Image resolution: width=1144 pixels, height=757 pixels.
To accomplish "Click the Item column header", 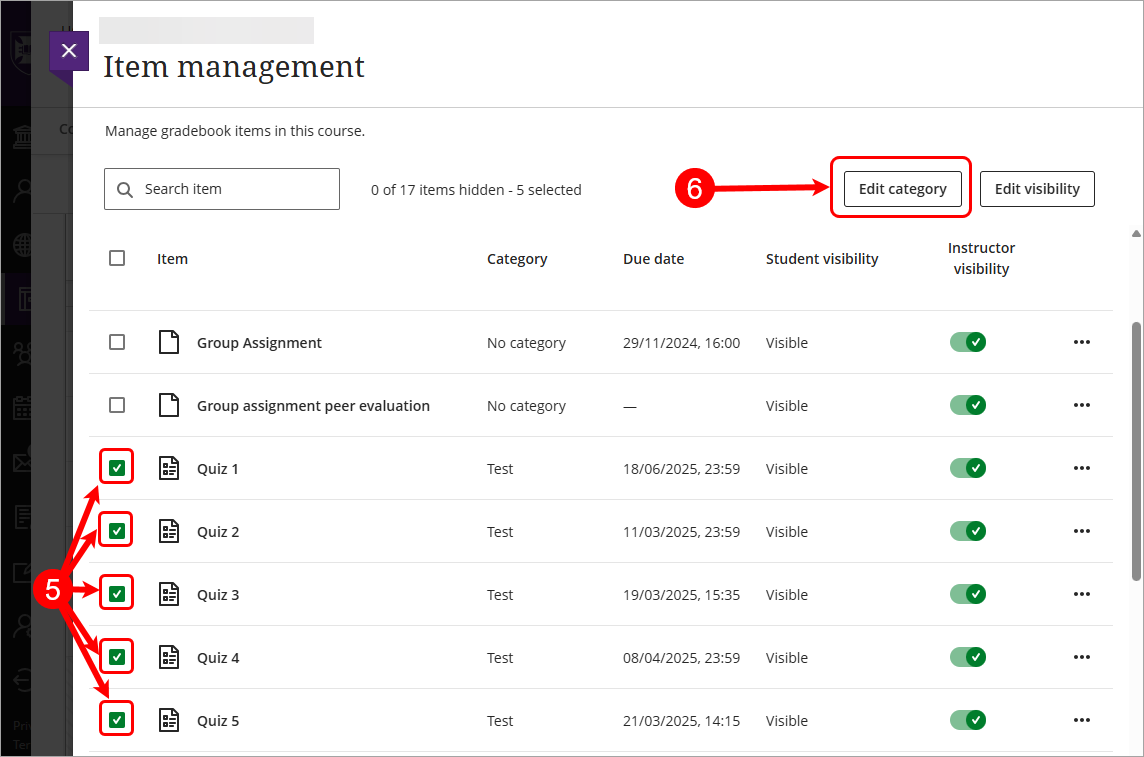I will [x=172, y=259].
